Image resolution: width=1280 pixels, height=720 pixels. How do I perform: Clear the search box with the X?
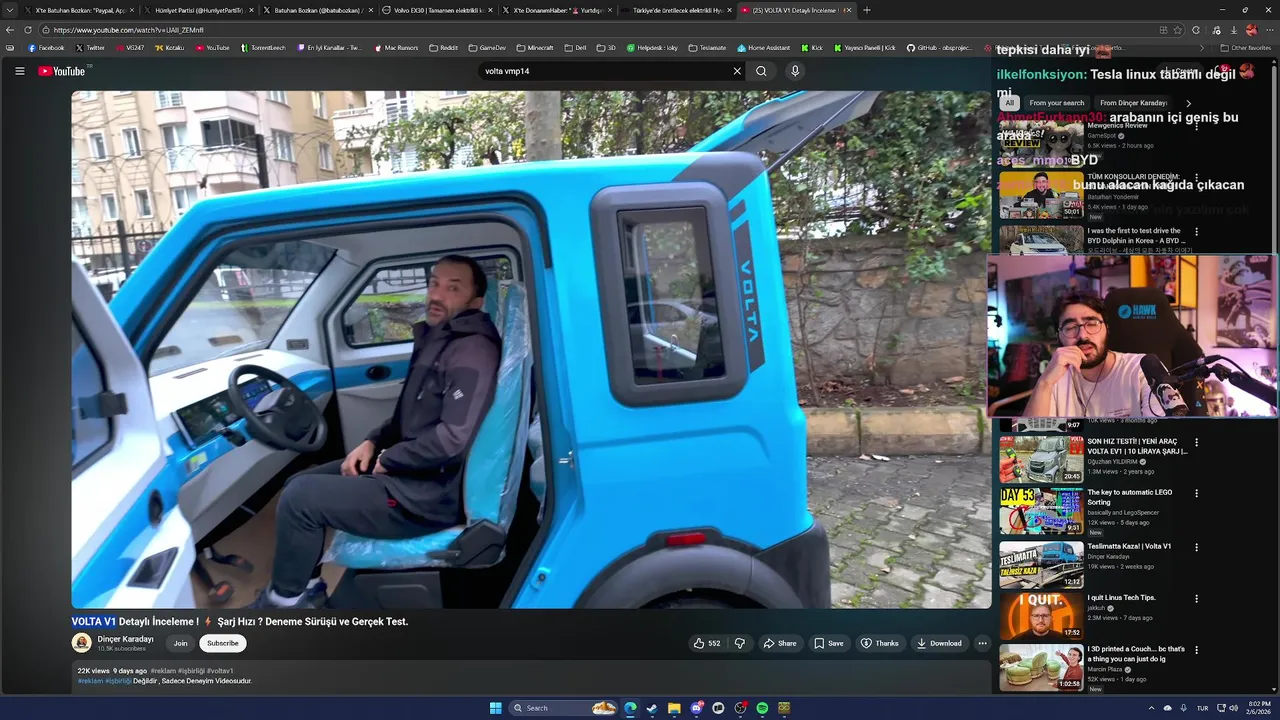pyautogui.click(x=737, y=71)
